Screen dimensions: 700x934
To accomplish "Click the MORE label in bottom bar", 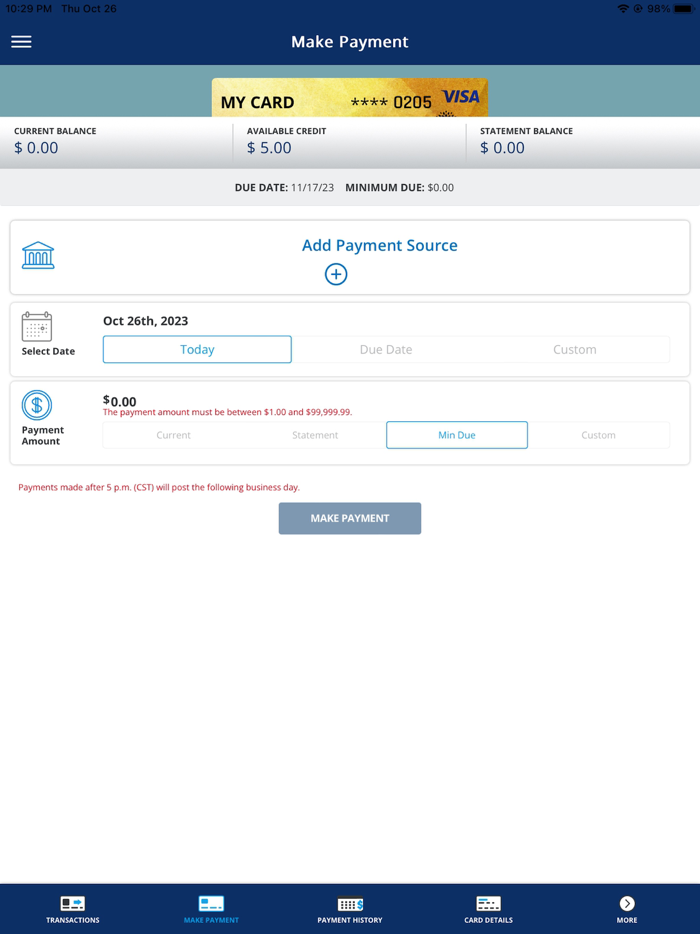I will 627,920.
